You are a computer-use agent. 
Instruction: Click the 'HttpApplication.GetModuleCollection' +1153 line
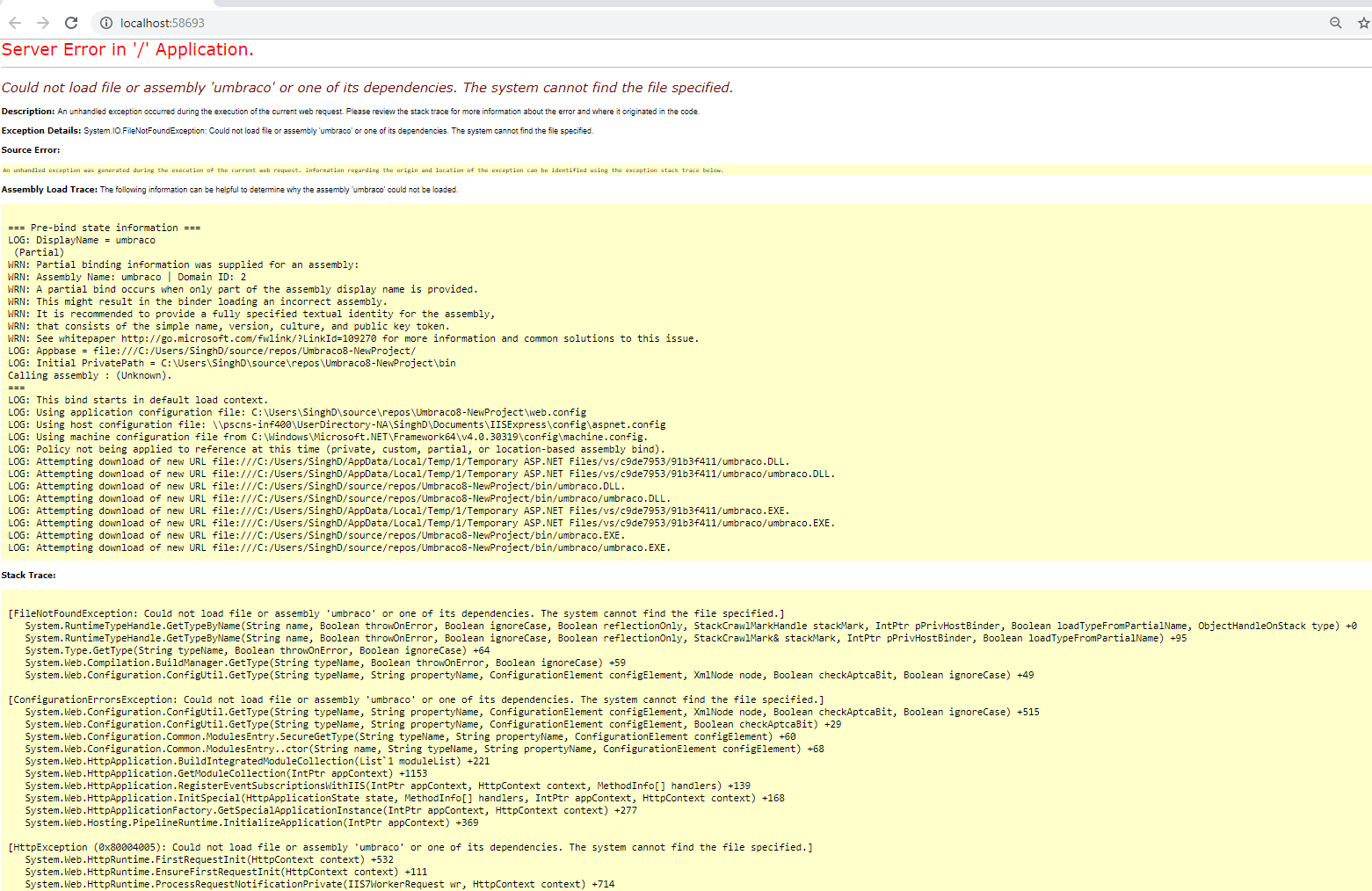[226, 774]
